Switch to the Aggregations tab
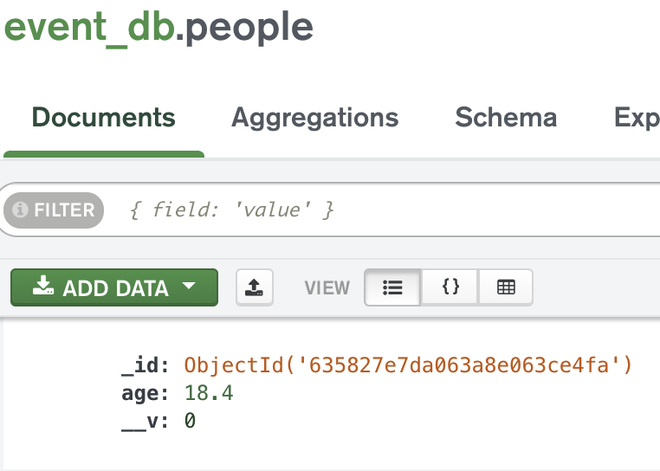 tap(315, 118)
